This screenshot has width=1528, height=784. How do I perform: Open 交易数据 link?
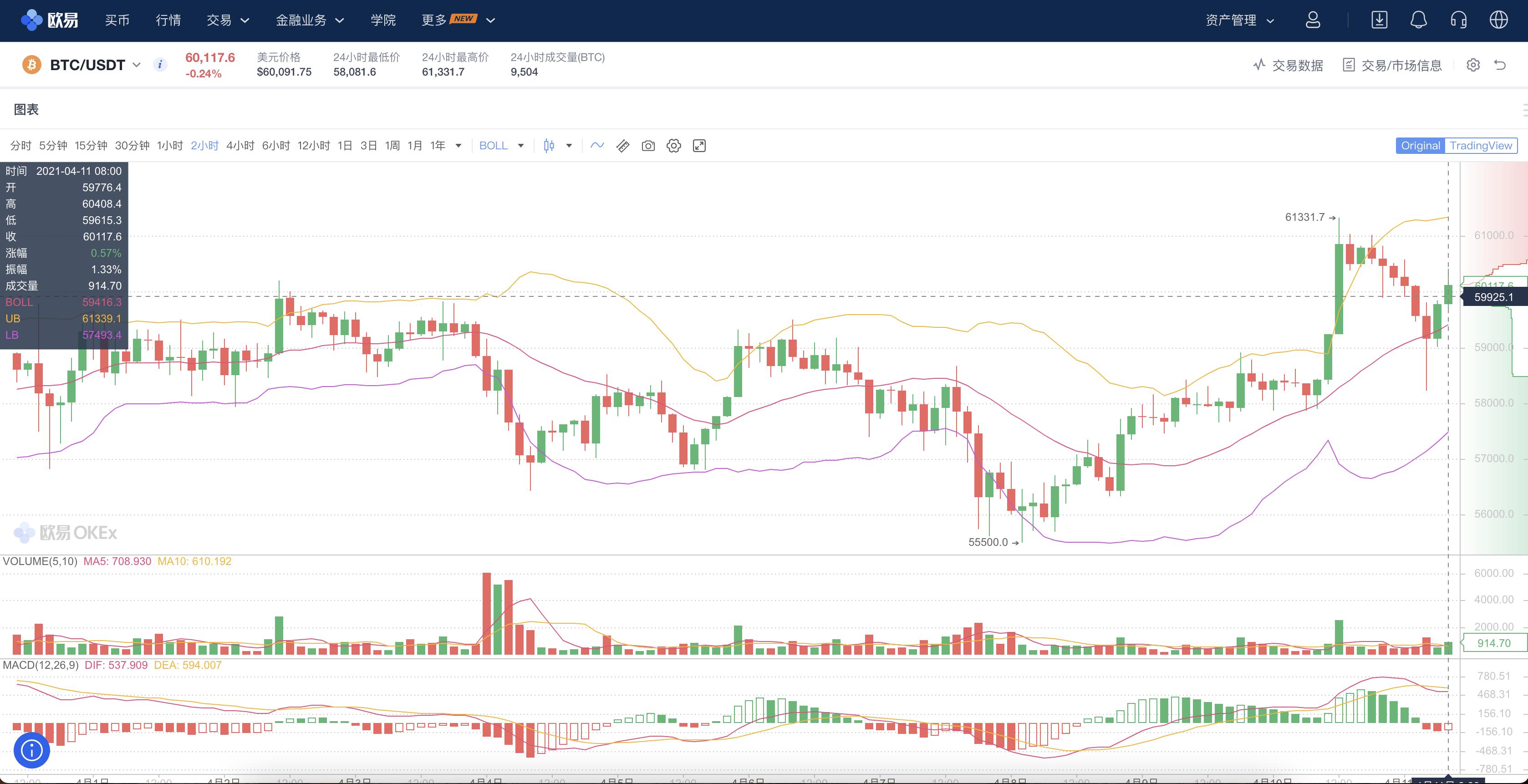[1297, 65]
